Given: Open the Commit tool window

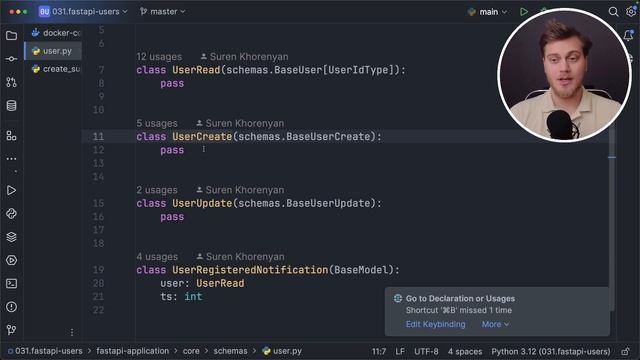Looking at the screenshot, I should click(11, 59).
